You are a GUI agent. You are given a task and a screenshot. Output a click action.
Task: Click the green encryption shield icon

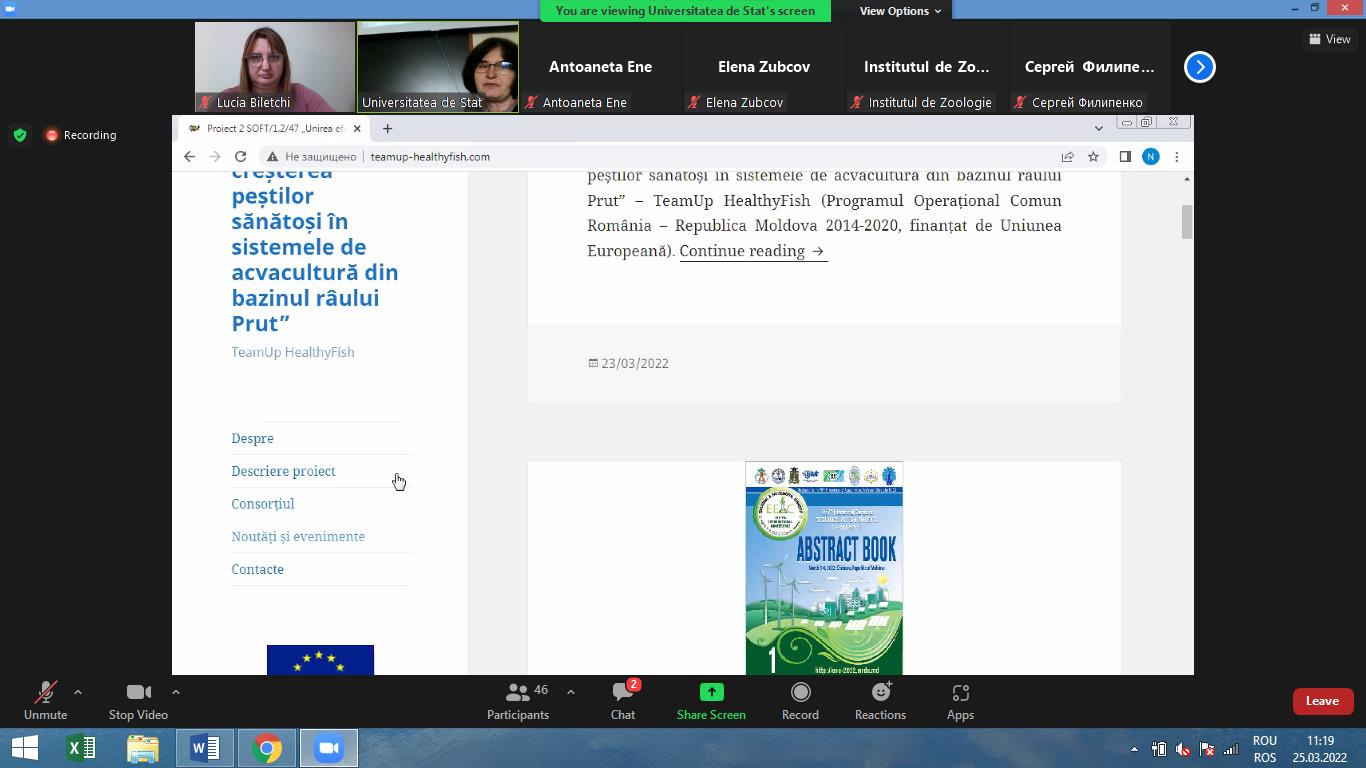pyautogui.click(x=20, y=135)
